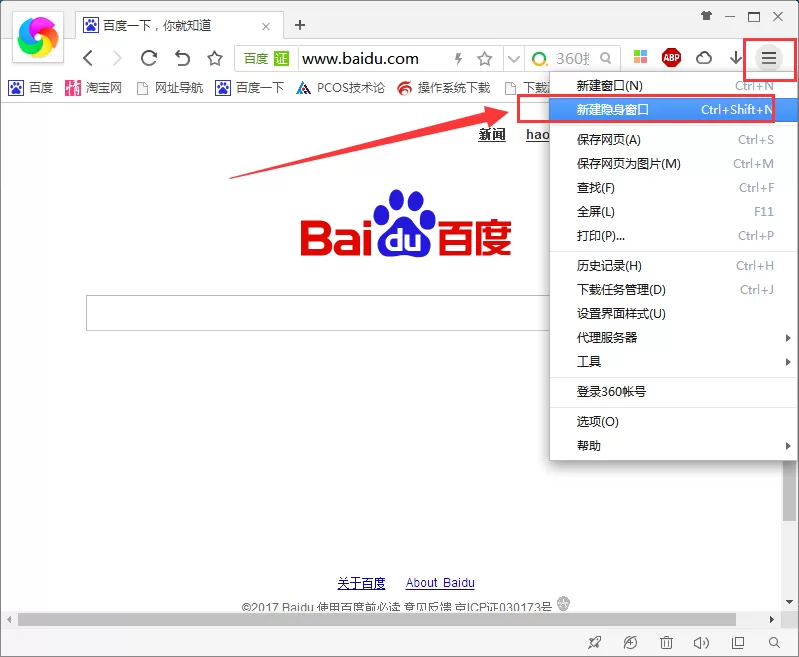Viewport: 799px width, 657px height.
Task: Click the Baidu logo image
Action: click(406, 224)
